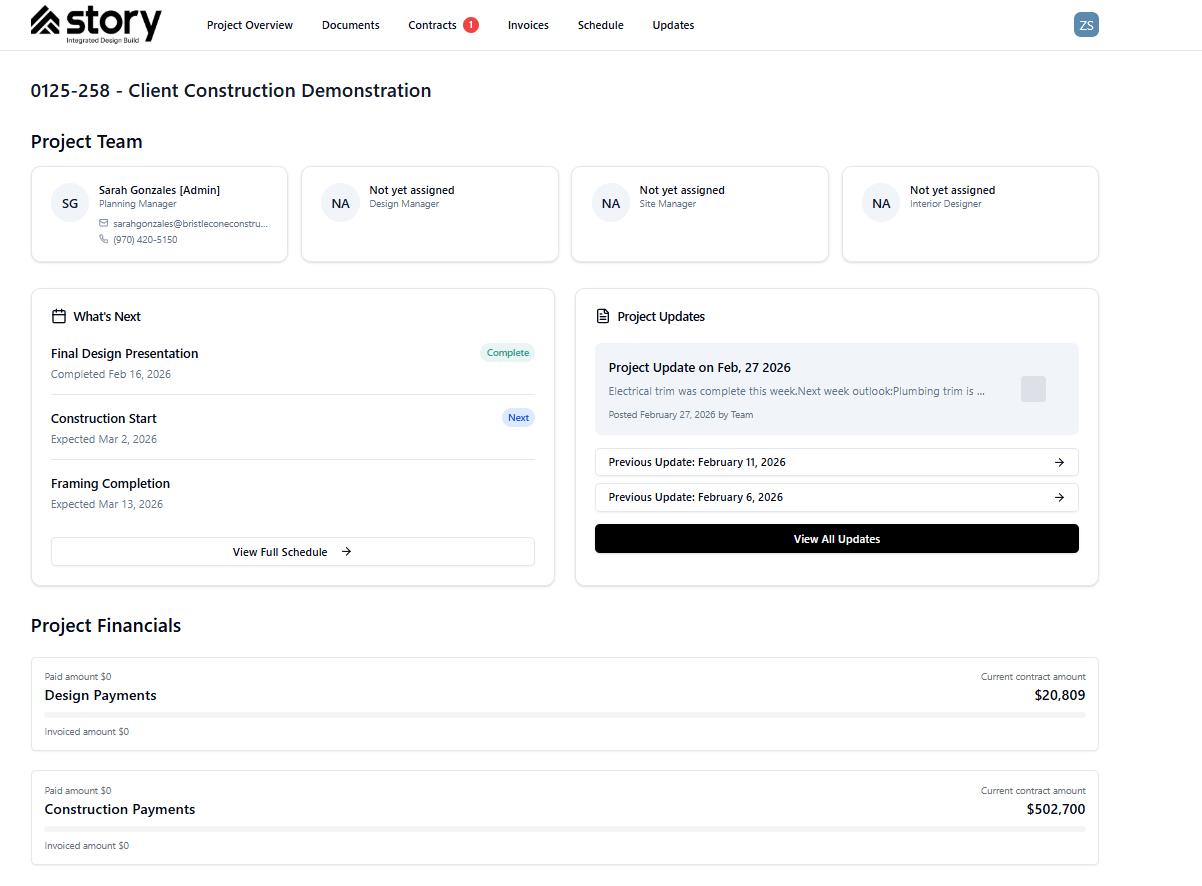Image resolution: width=1202 pixels, height=886 pixels.
Task: Click the project title 0125-258 heading
Action: (231, 90)
